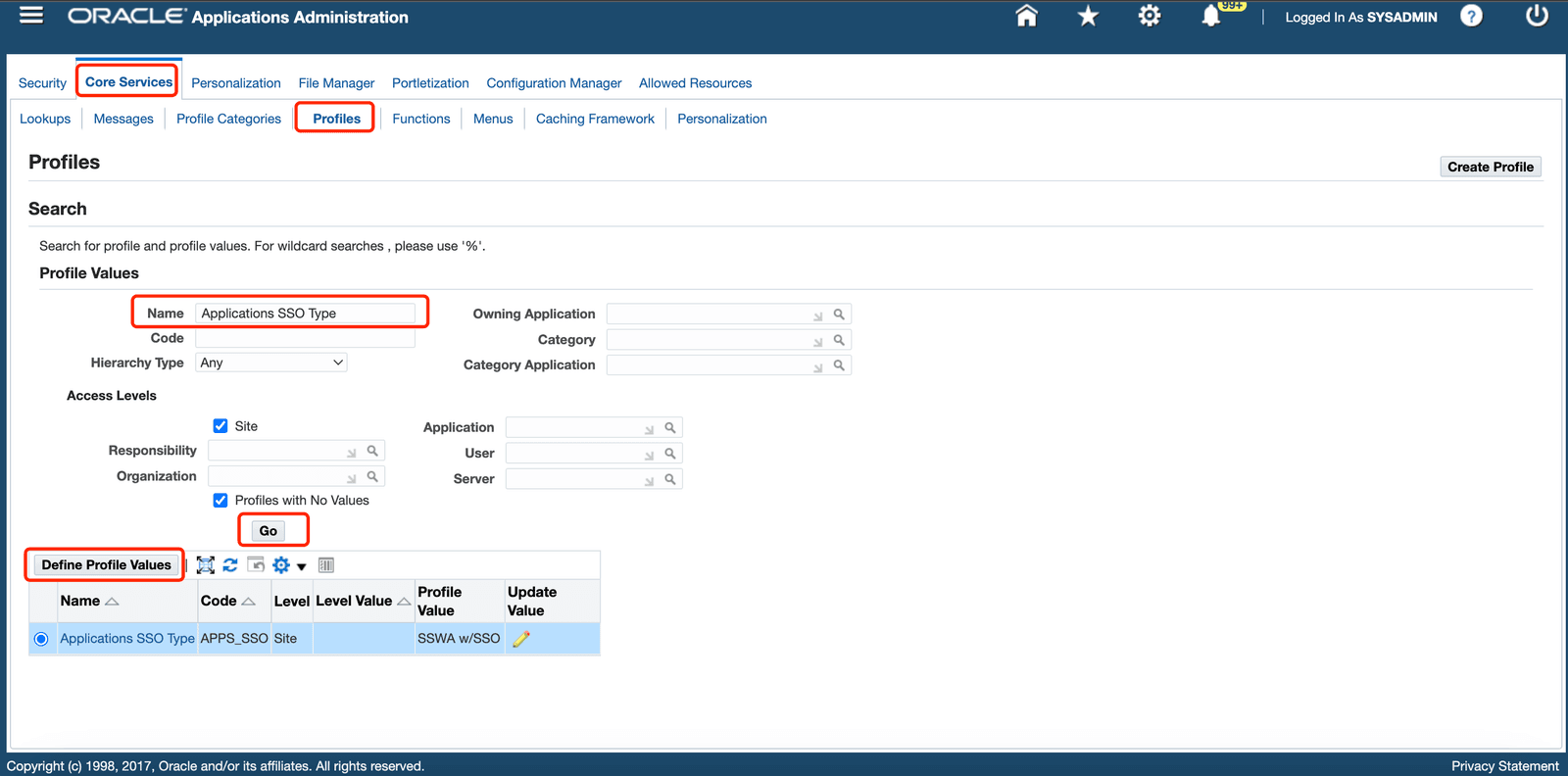The width and height of the screenshot is (1568, 776).
Task: Click the Code input field
Action: tap(305, 338)
